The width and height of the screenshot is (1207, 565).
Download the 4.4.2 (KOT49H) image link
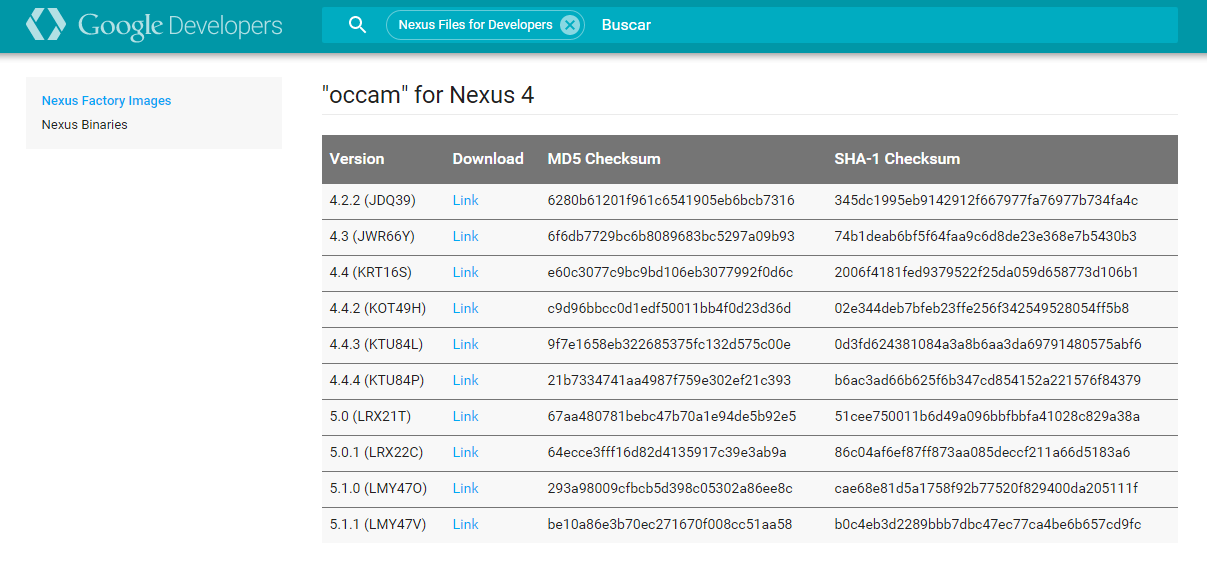click(465, 308)
